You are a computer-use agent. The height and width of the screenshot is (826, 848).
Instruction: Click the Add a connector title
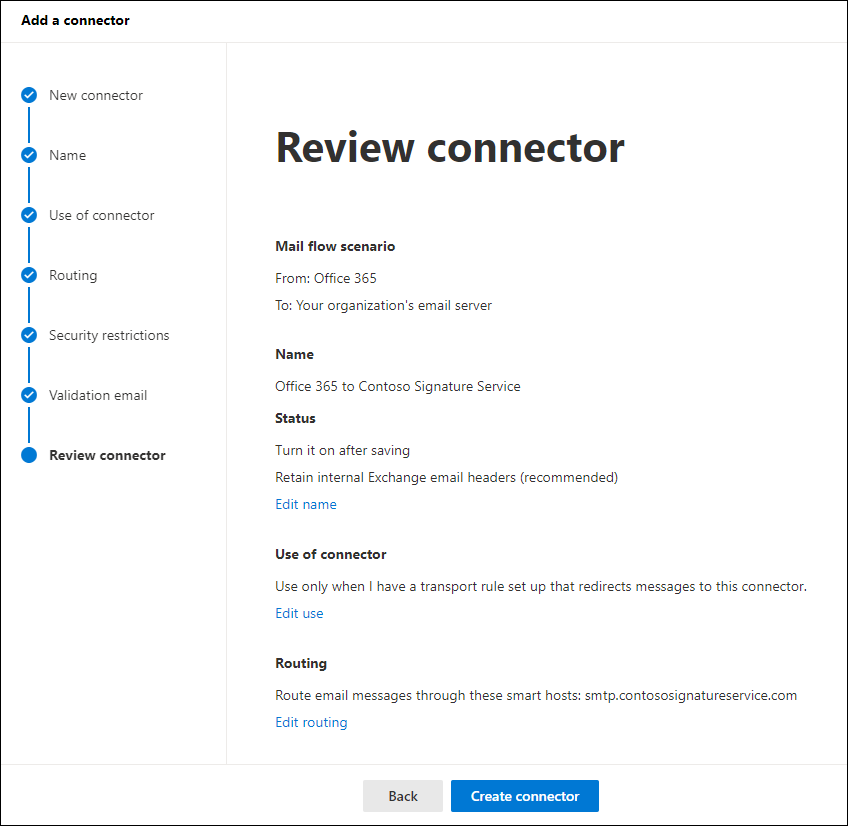coord(75,20)
